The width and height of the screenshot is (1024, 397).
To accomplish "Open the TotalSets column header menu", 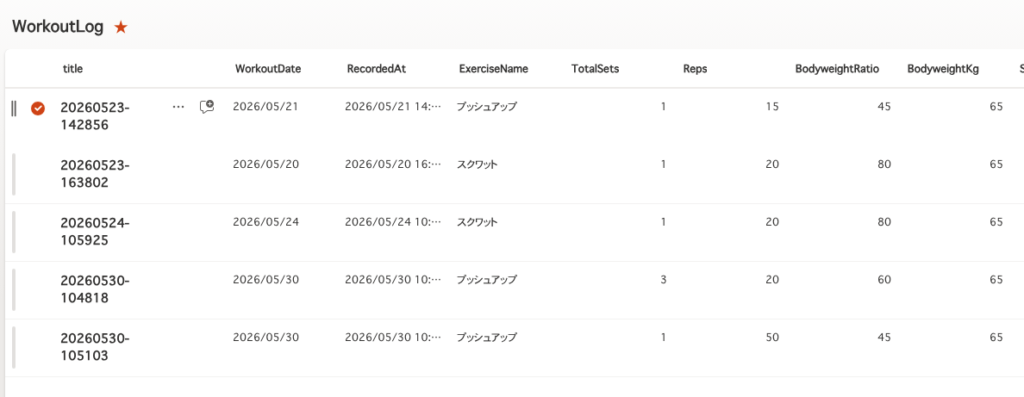I will (595, 69).
